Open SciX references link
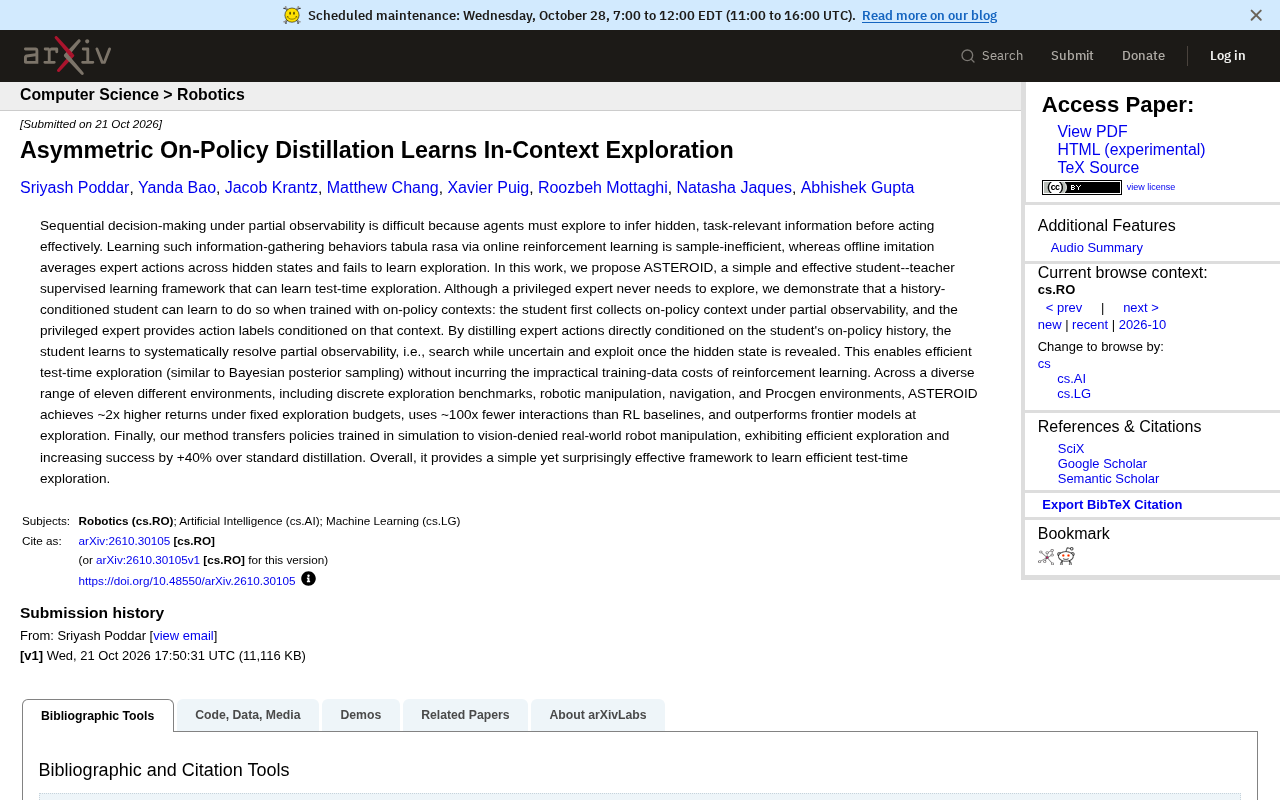The height and width of the screenshot is (800, 1280). [1071, 449]
